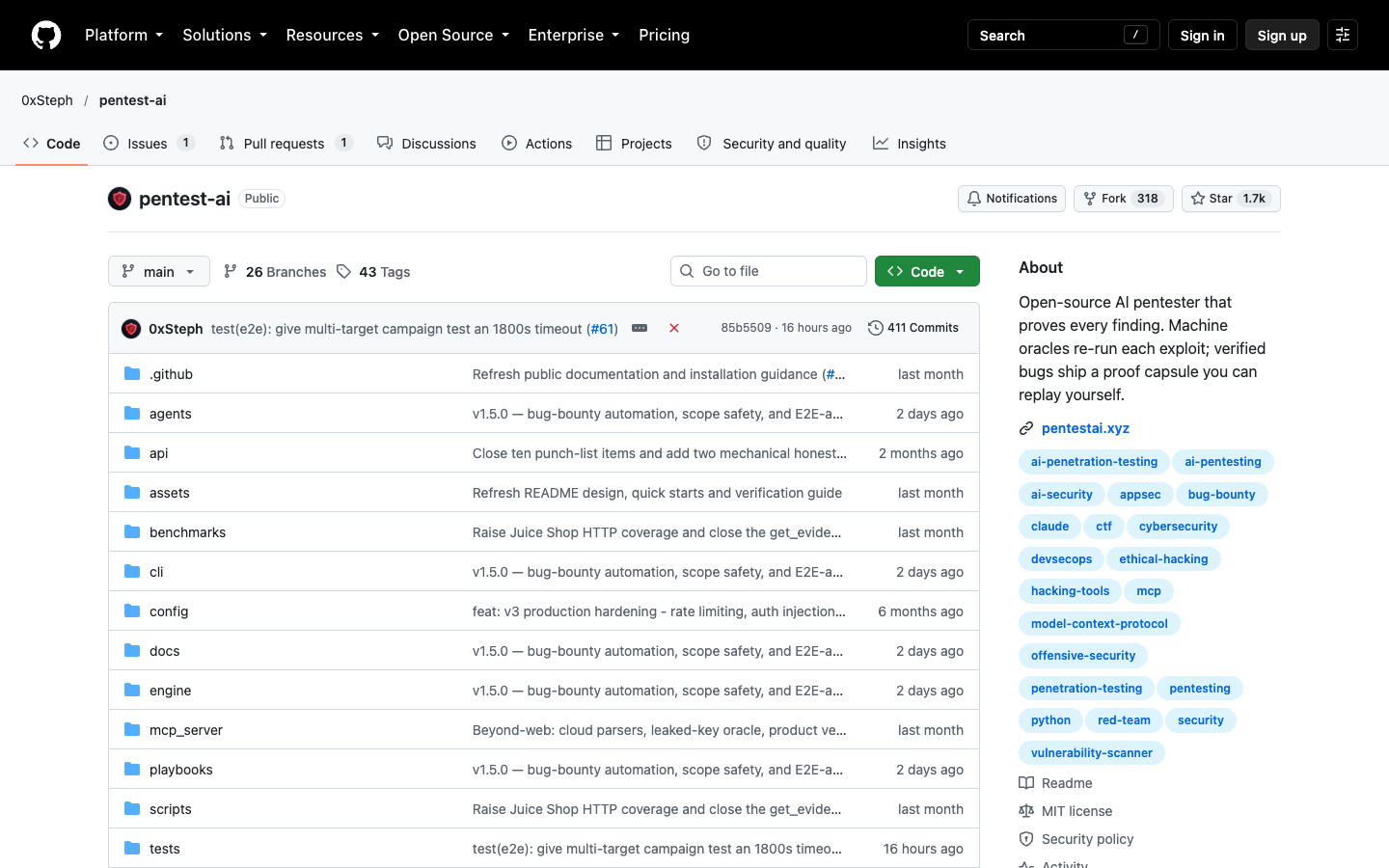
Task: Open the pentestai.xyz website link
Action: coord(1085,428)
